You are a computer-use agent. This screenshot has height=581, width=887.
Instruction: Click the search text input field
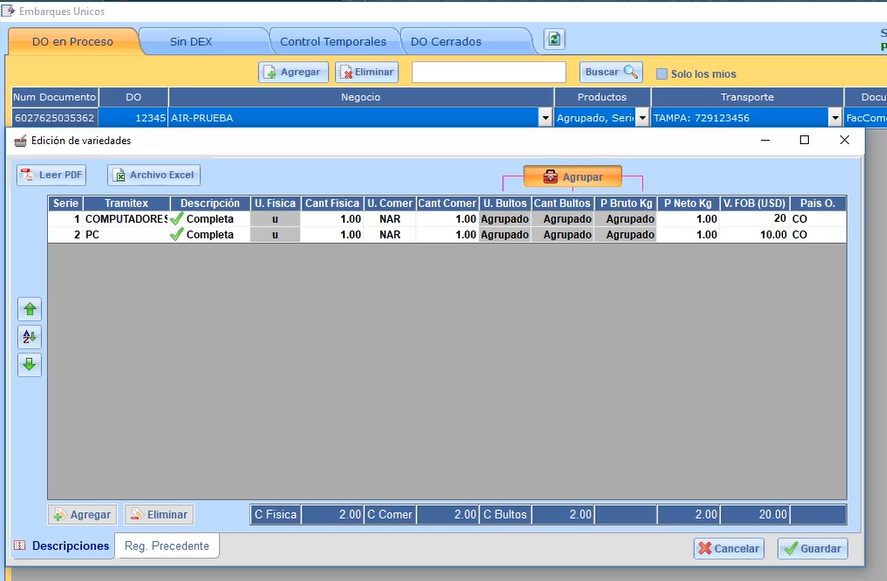tap(488, 72)
